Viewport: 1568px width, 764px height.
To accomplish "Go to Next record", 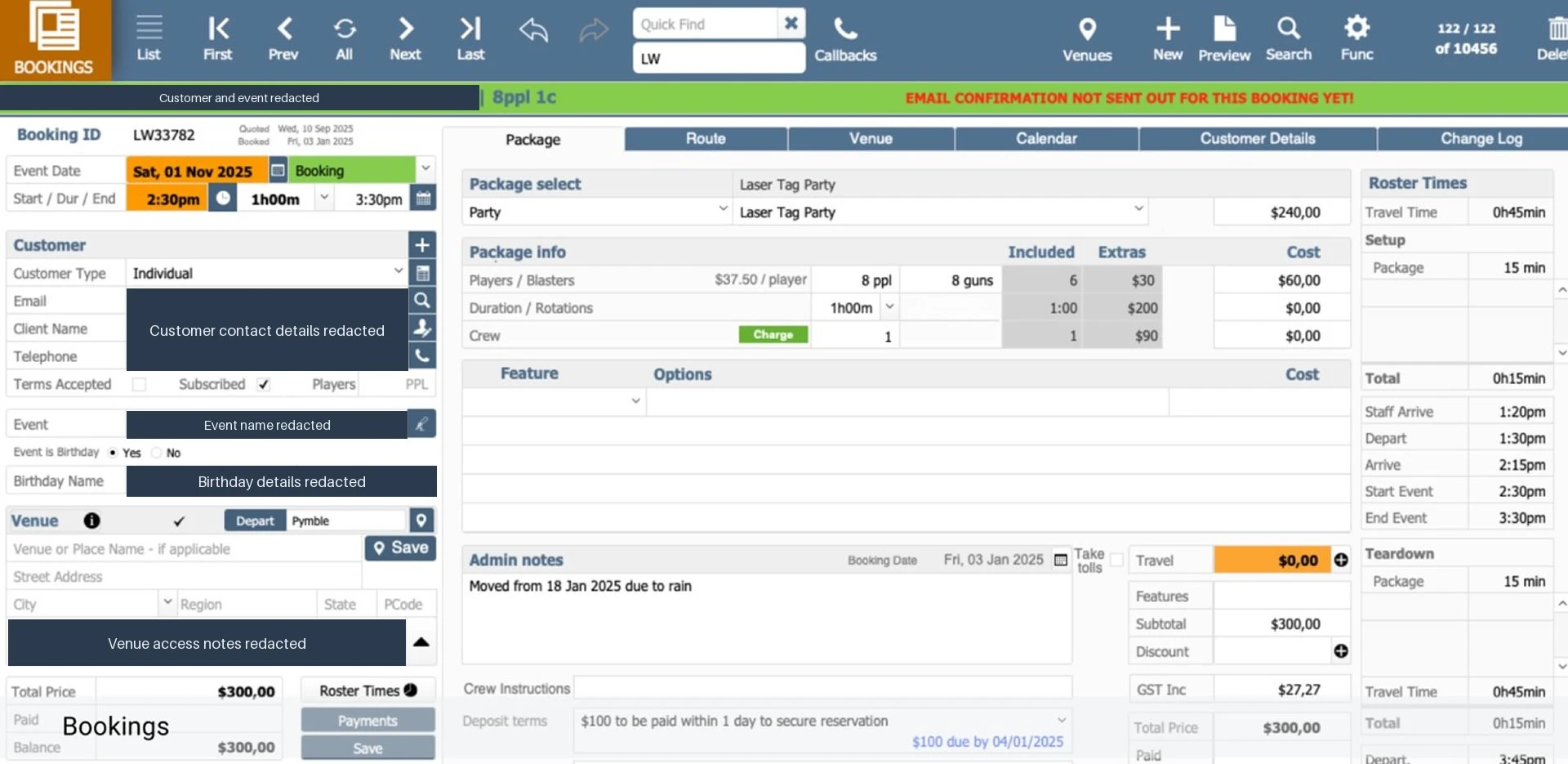I will [x=405, y=38].
